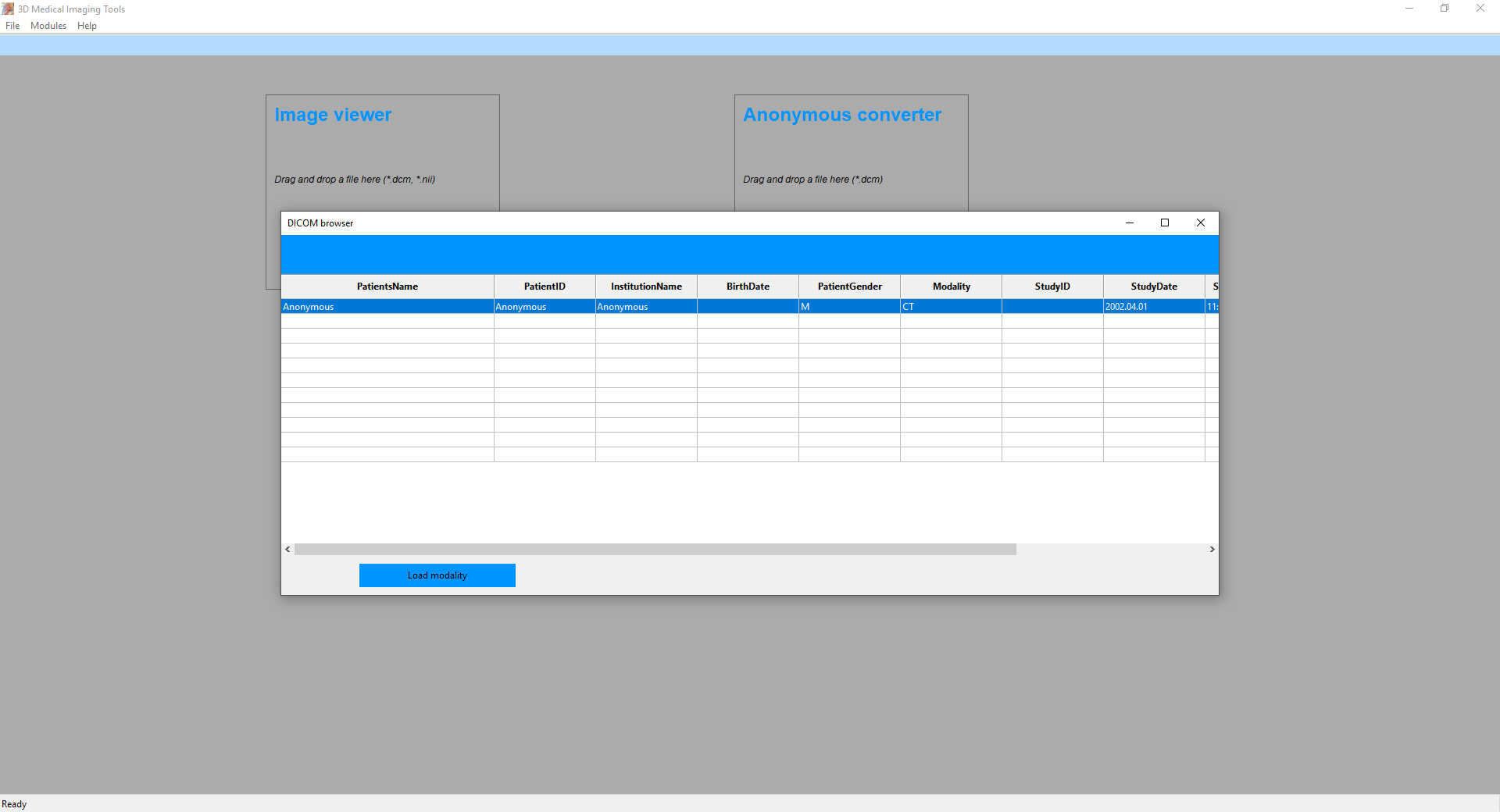
Task: Minimize the DICOM browser window
Action: pos(1129,223)
